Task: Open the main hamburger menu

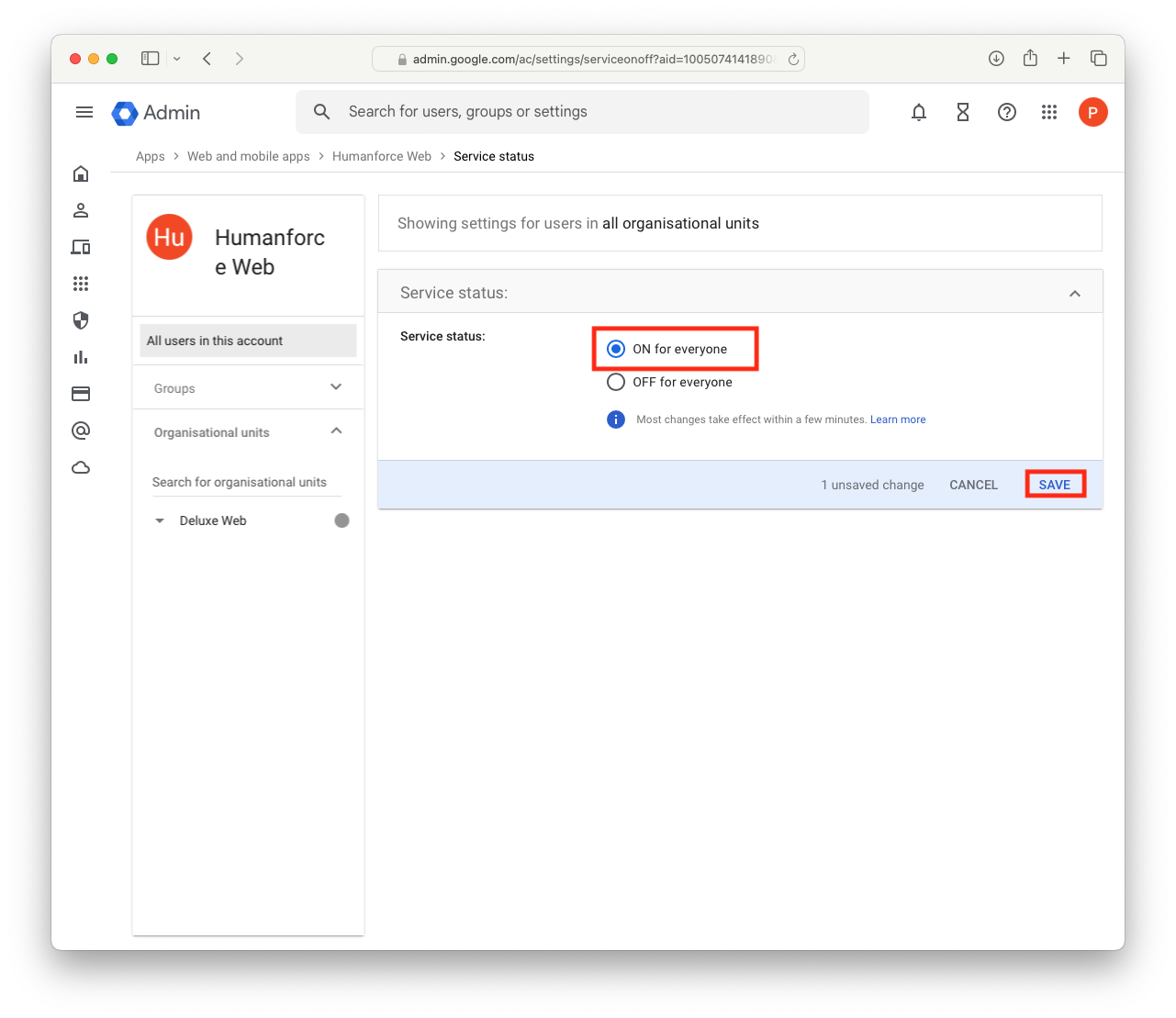Action: point(84,112)
